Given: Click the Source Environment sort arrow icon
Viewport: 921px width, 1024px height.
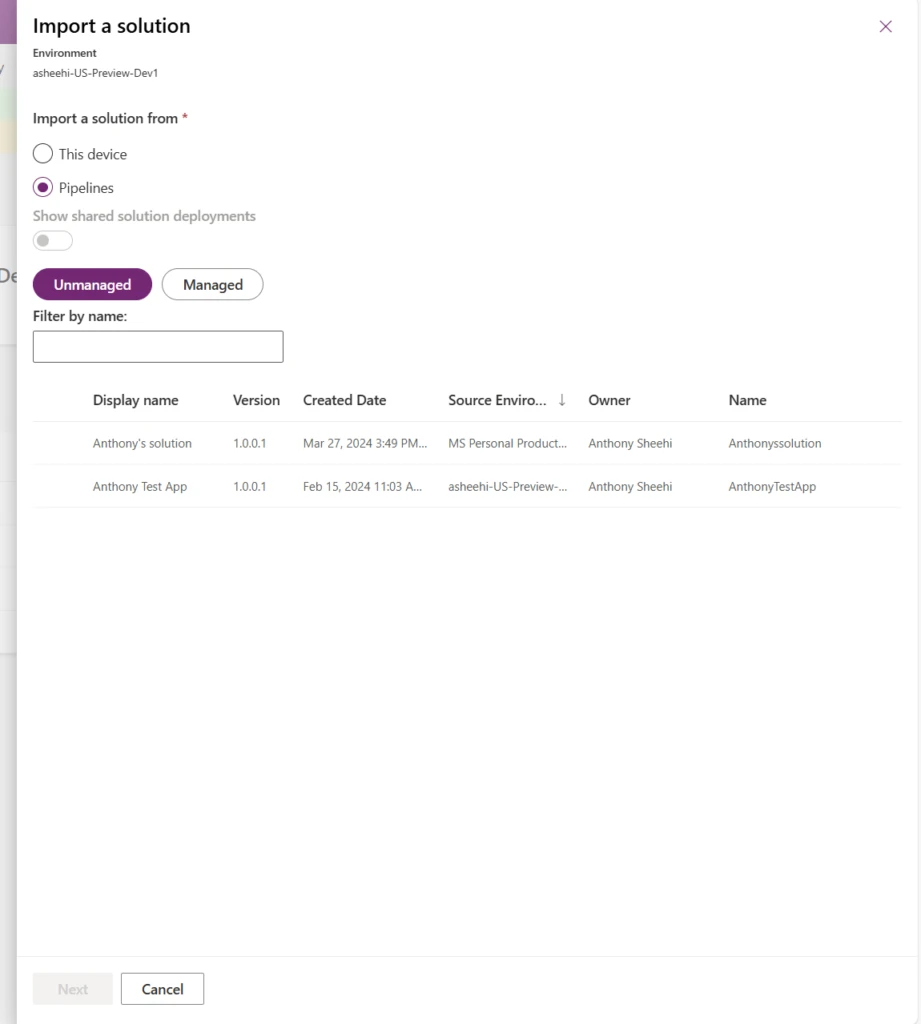Looking at the screenshot, I should point(562,400).
